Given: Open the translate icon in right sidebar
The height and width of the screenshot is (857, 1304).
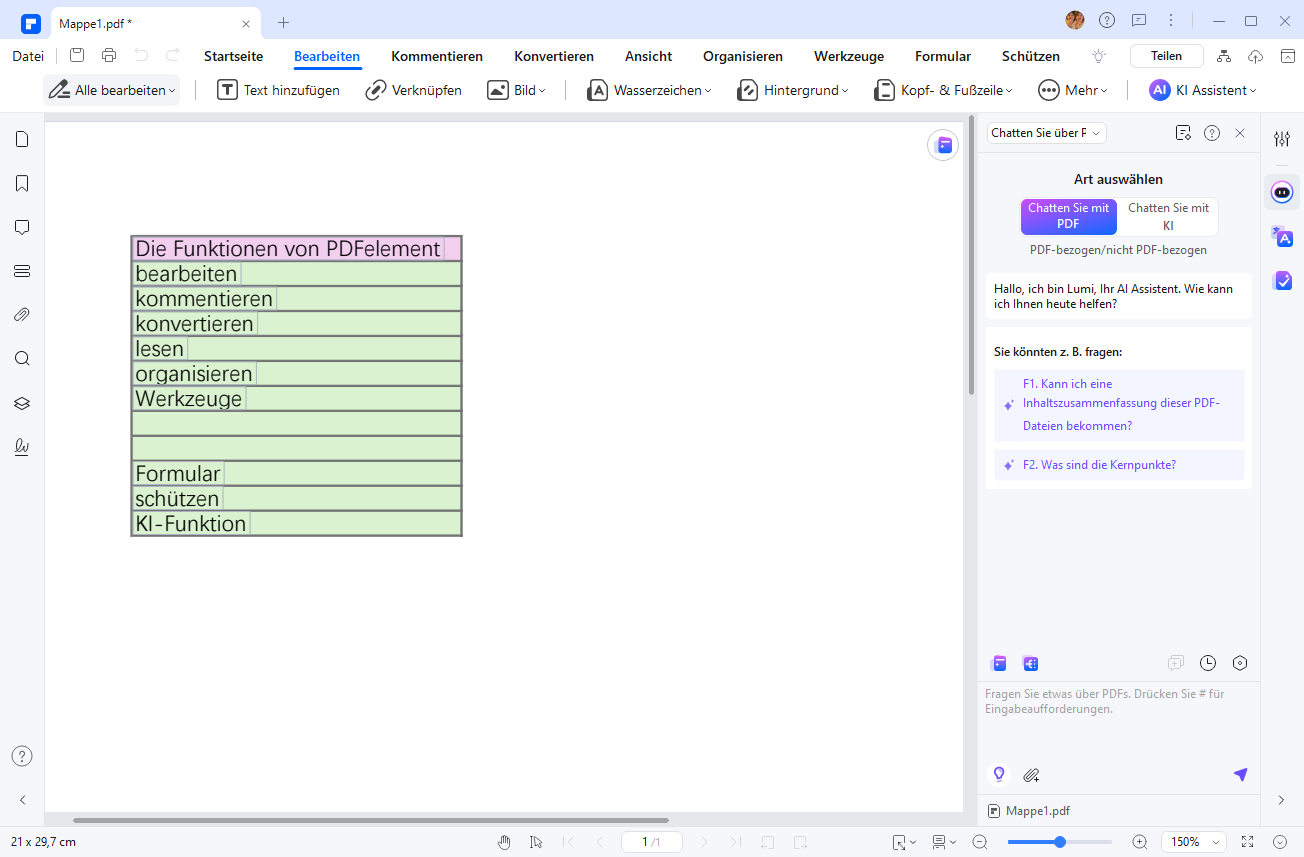Looking at the screenshot, I should click(1282, 236).
